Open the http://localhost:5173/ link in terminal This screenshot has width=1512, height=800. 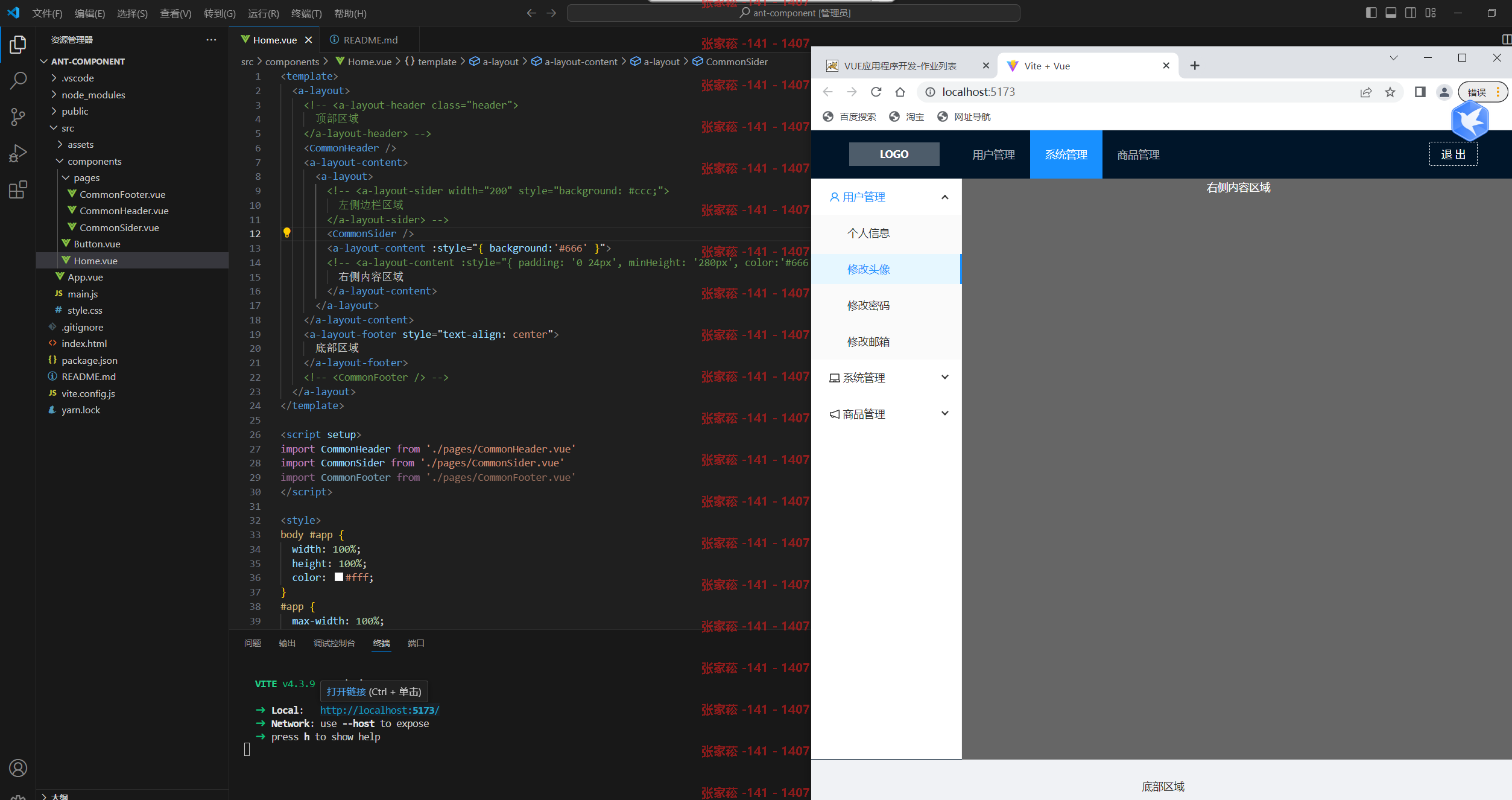click(x=379, y=710)
